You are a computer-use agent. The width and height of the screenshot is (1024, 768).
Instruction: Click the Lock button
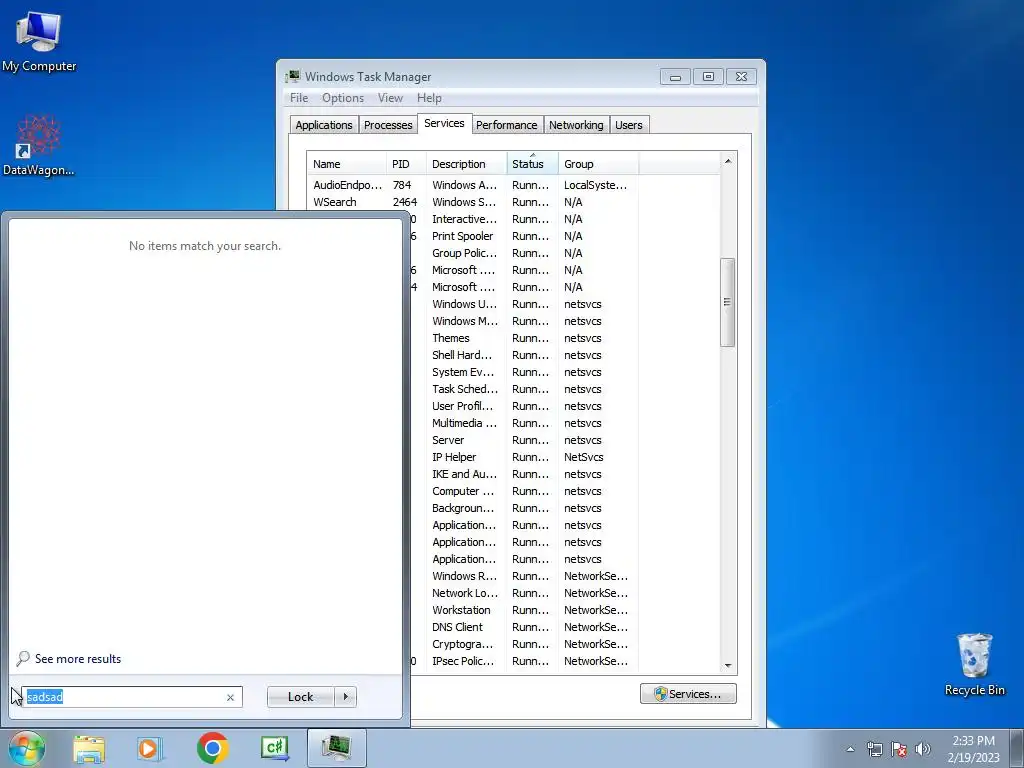point(300,697)
